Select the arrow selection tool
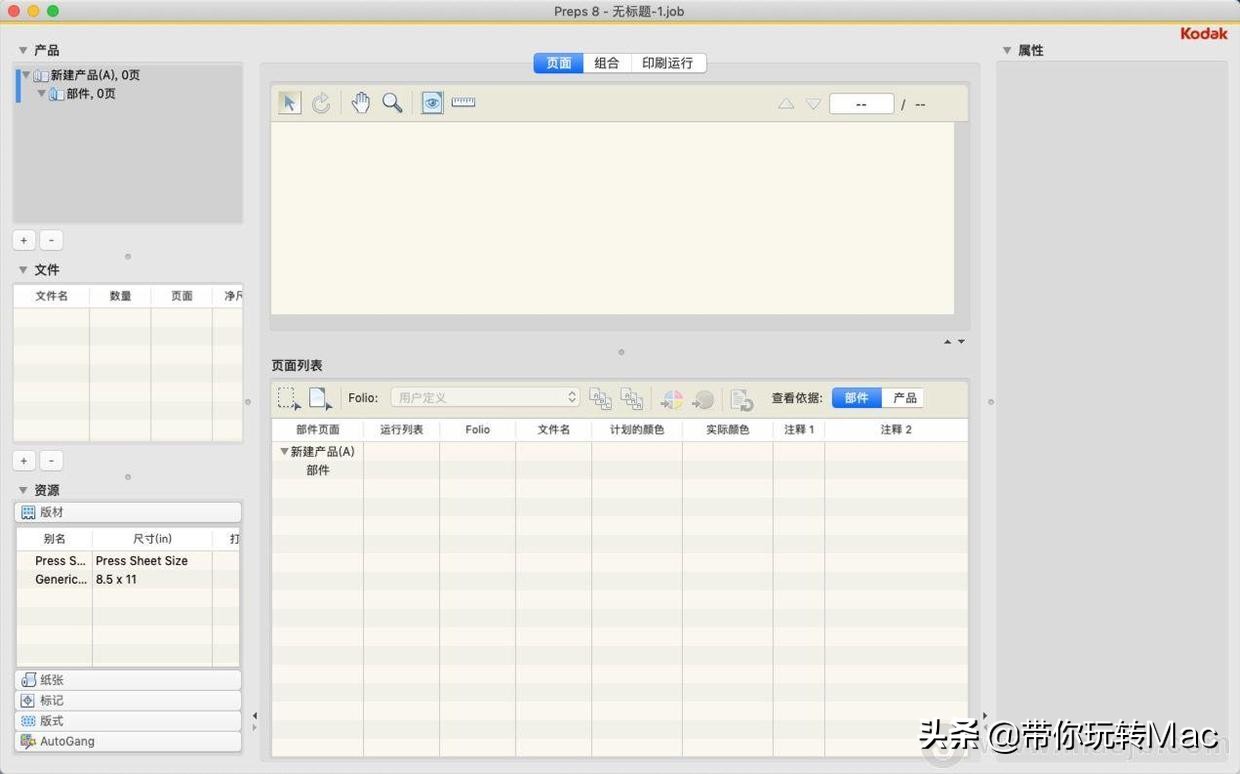Viewport: 1240px width, 774px height. click(289, 102)
